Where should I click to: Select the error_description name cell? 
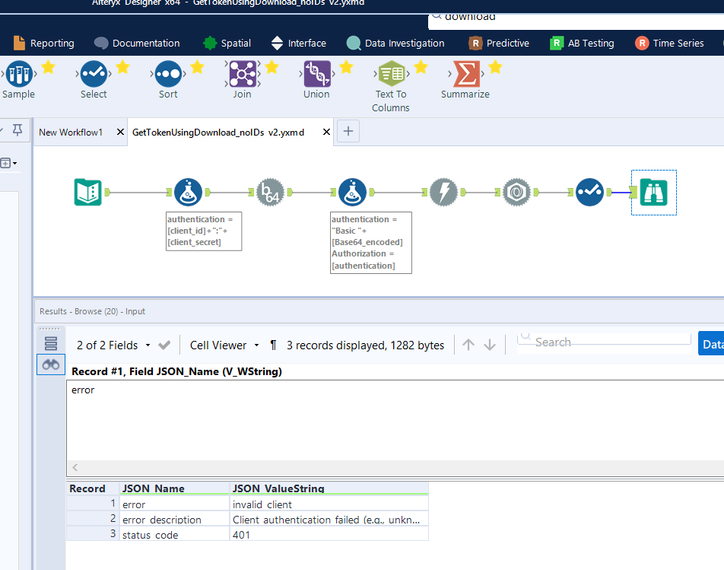click(175, 519)
